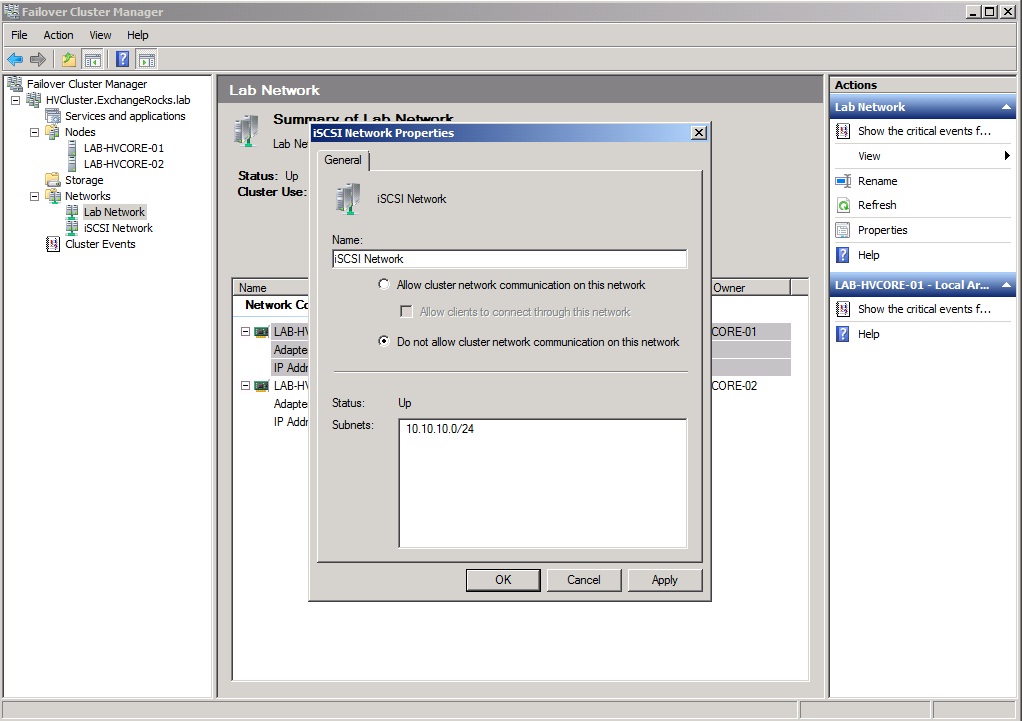Open the Action menu

click(x=58, y=35)
